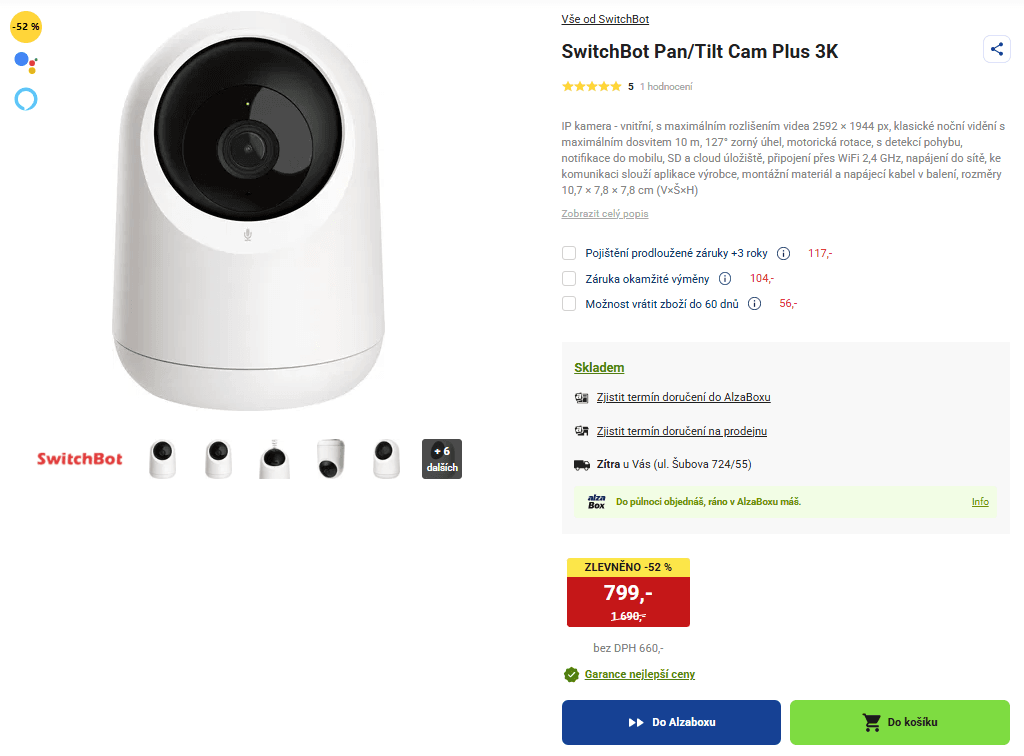Expand the full product description

point(604,214)
